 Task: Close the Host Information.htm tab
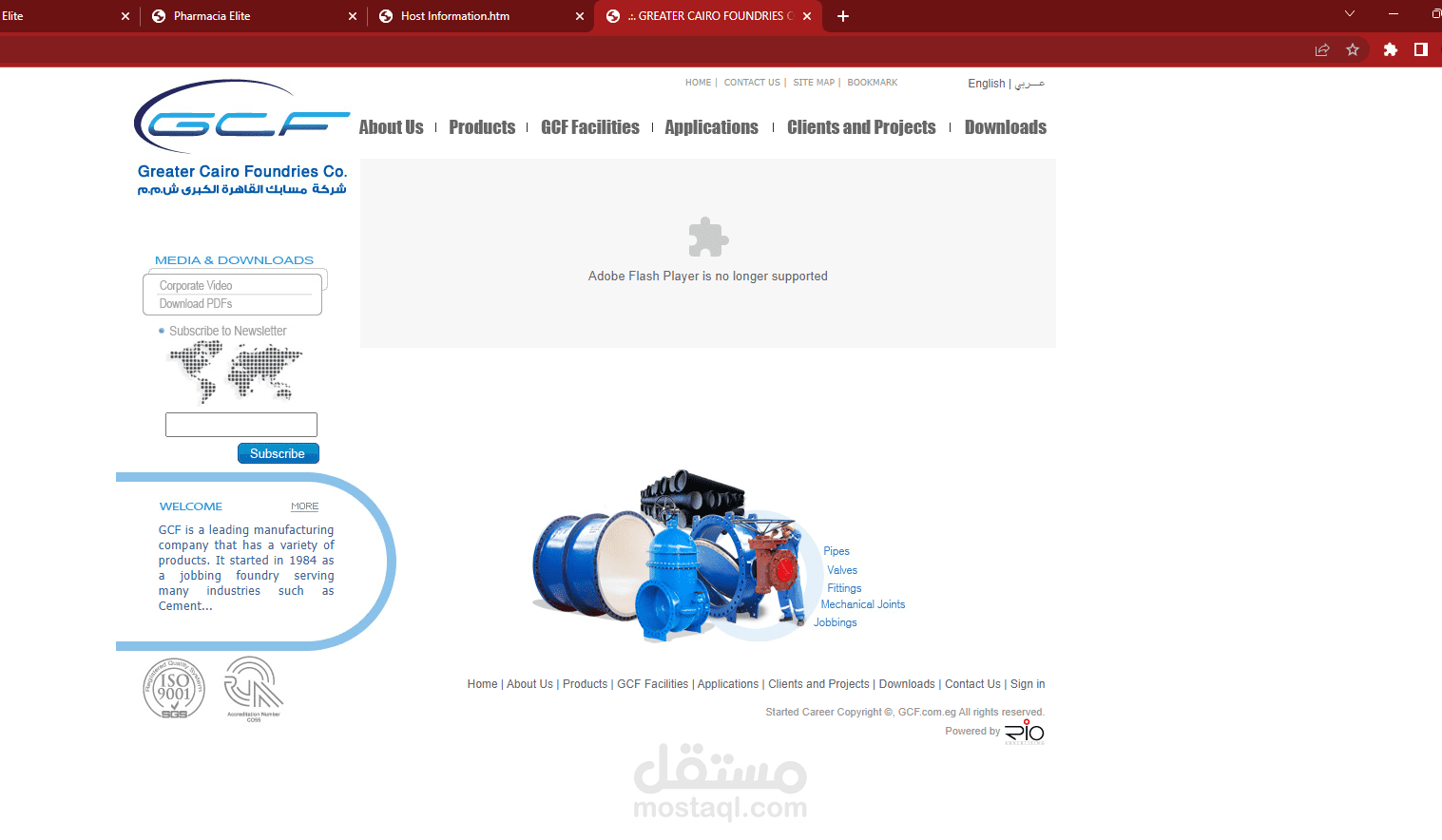coord(580,16)
